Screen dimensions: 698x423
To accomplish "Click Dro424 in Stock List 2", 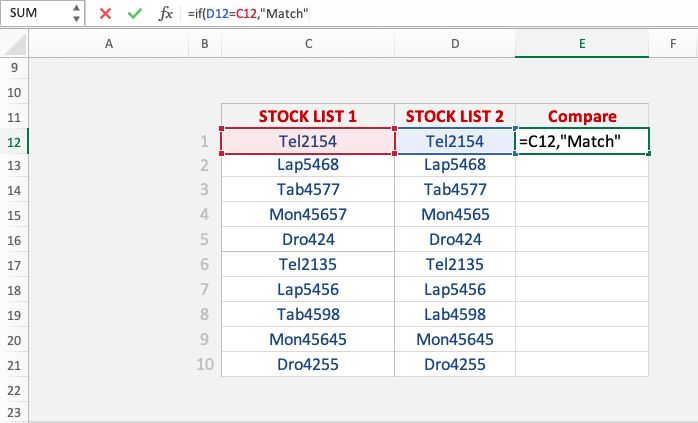I will [x=455, y=240].
